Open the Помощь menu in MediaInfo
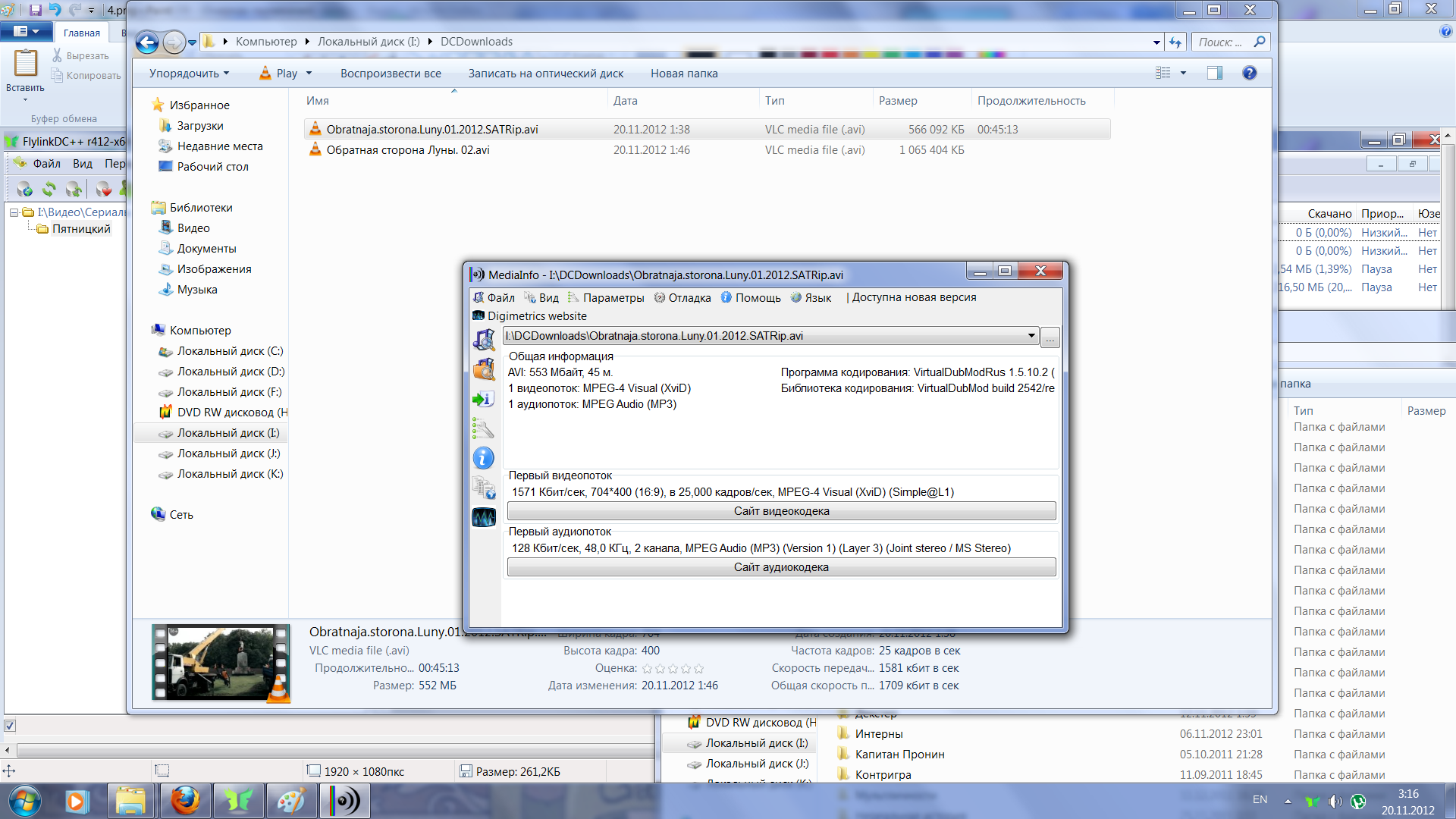The image size is (1456, 819). [751, 297]
